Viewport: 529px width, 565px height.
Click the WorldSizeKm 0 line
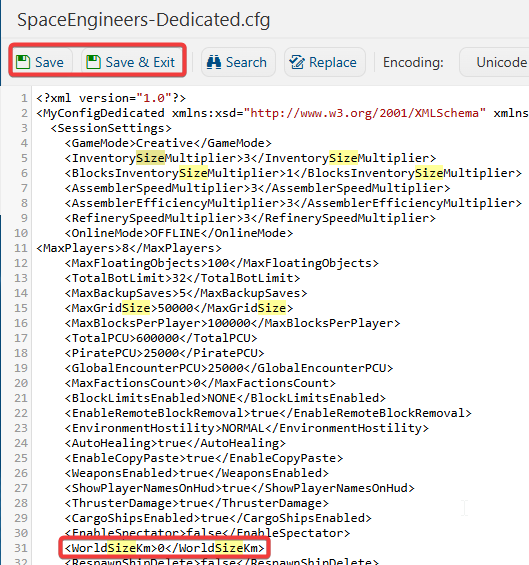[165, 548]
